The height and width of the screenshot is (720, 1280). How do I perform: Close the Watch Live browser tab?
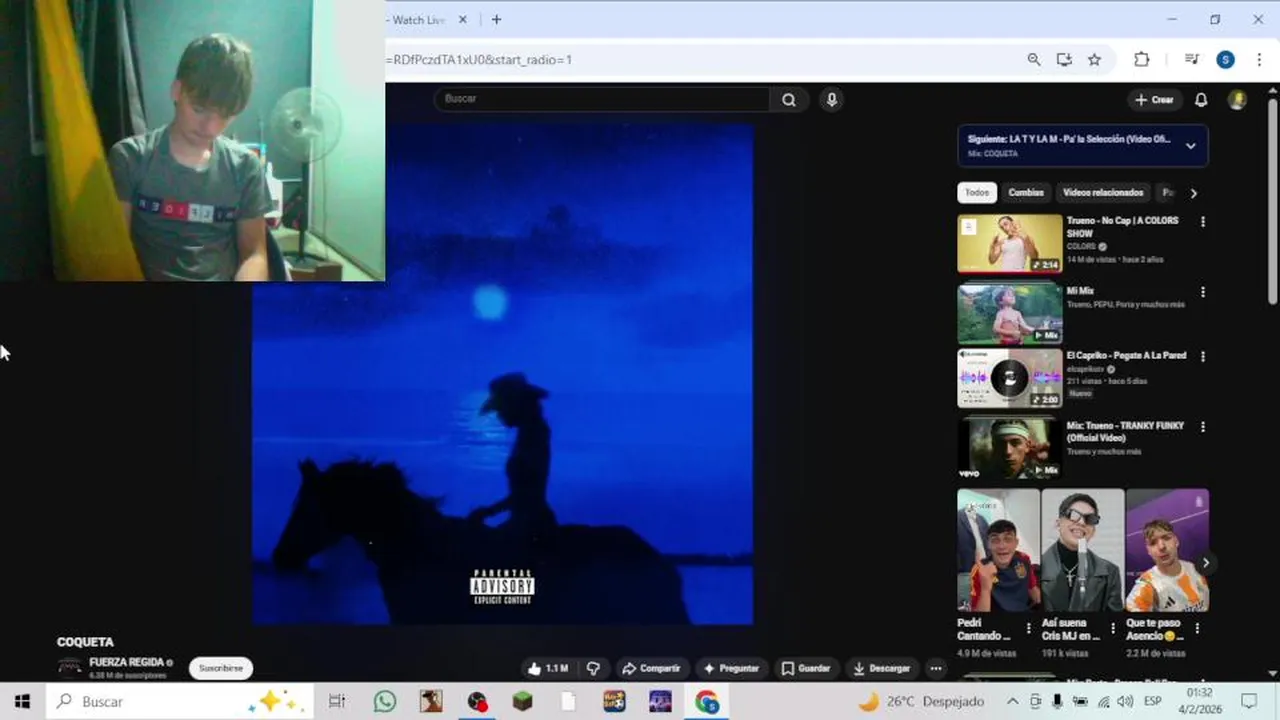463,19
